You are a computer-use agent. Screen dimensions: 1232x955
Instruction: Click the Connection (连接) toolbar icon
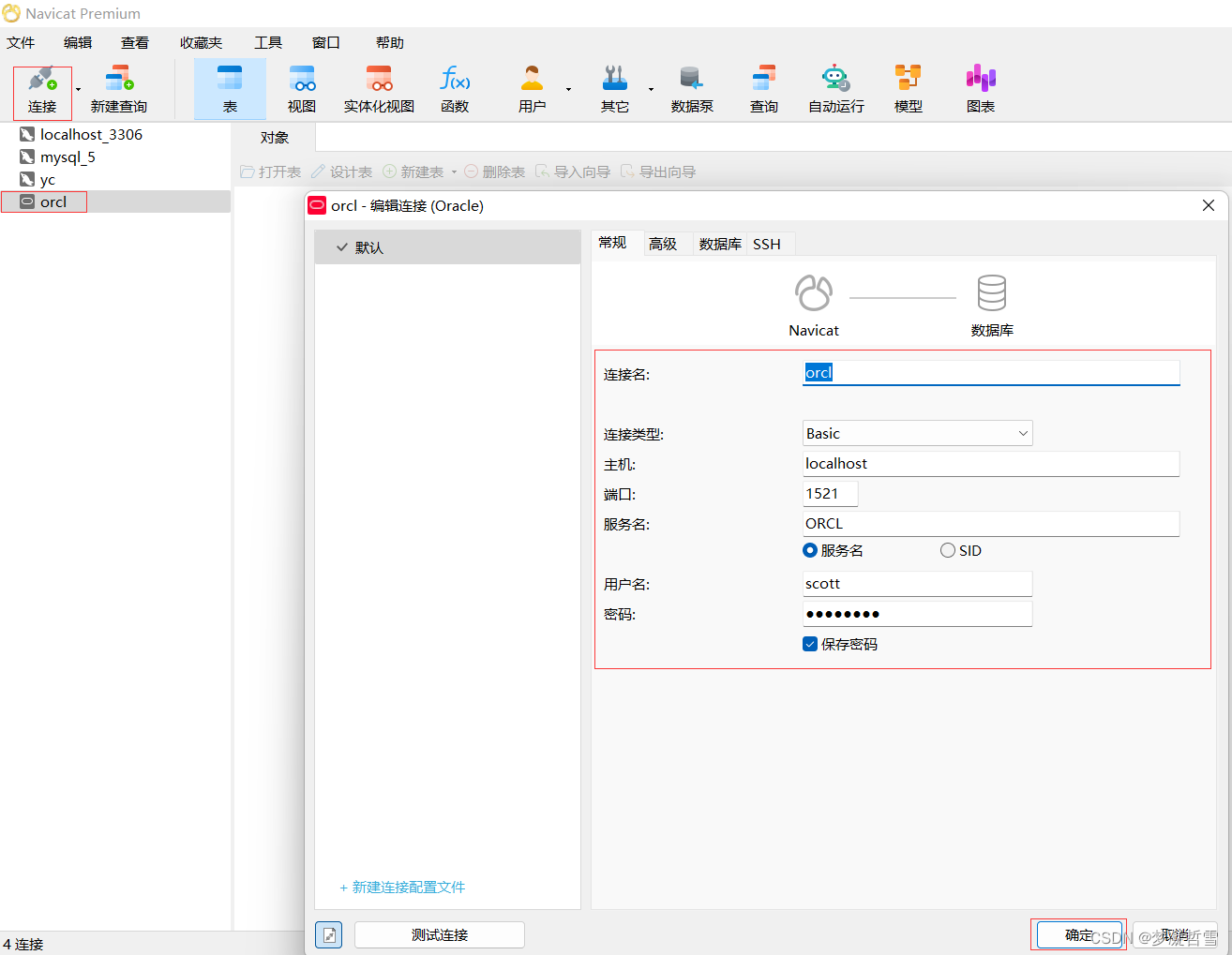(42, 90)
